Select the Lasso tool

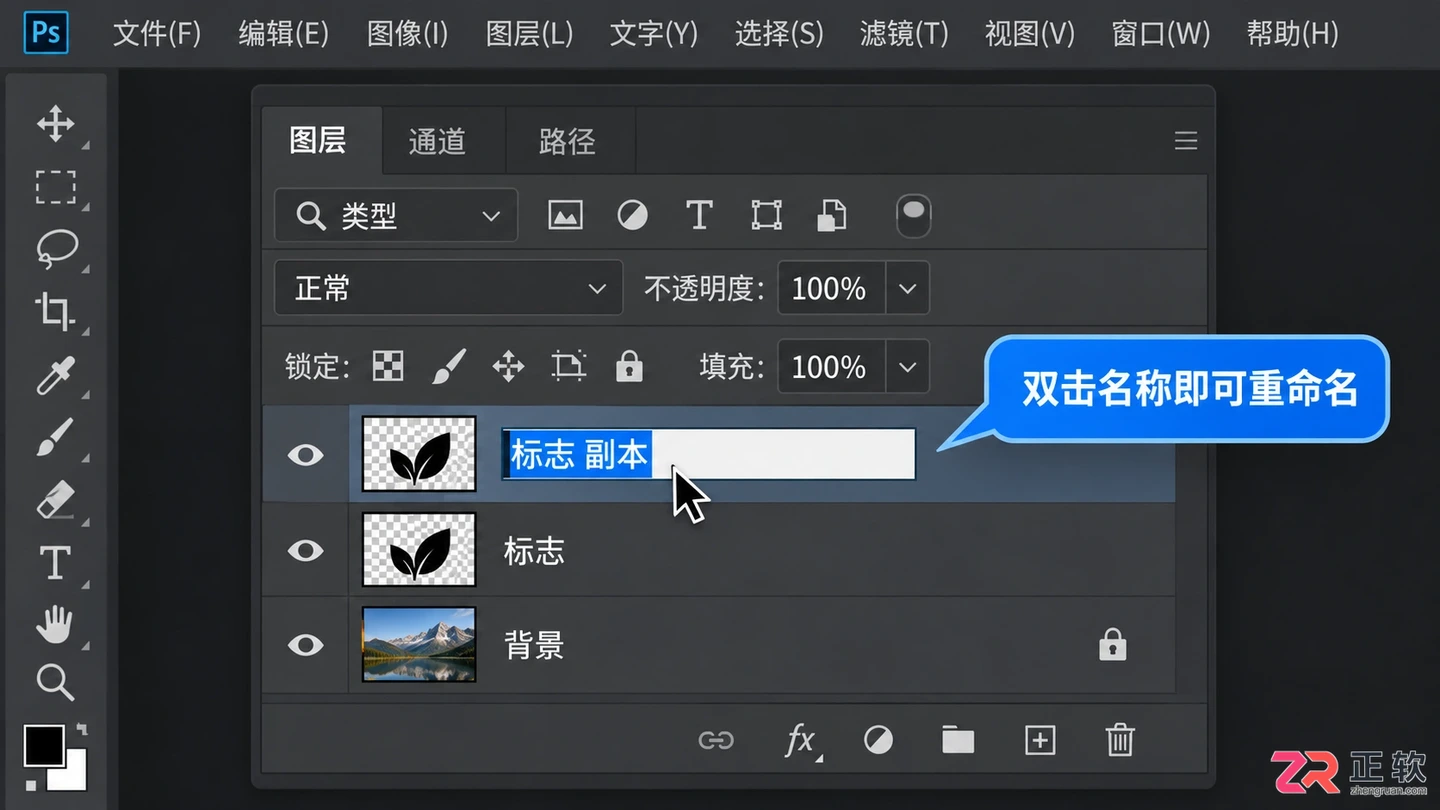57,248
